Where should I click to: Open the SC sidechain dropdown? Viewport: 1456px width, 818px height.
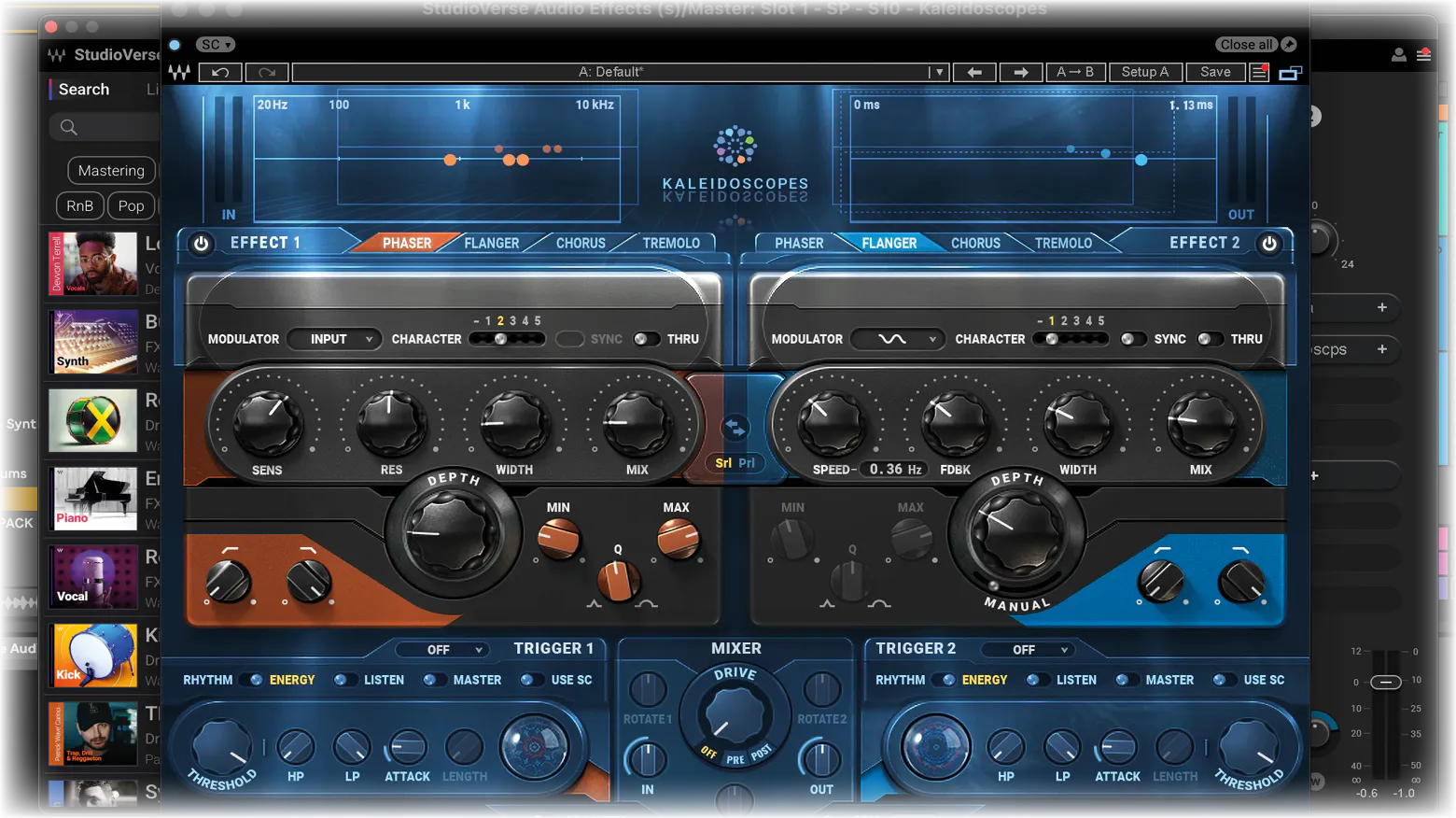pos(215,44)
